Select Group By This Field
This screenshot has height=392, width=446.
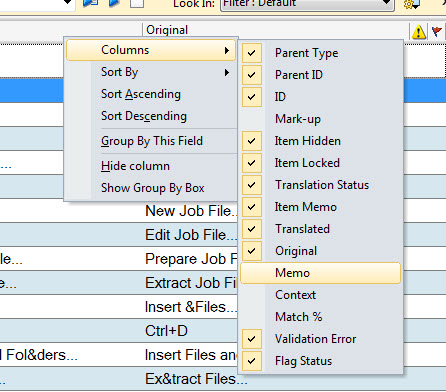click(151, 141)
